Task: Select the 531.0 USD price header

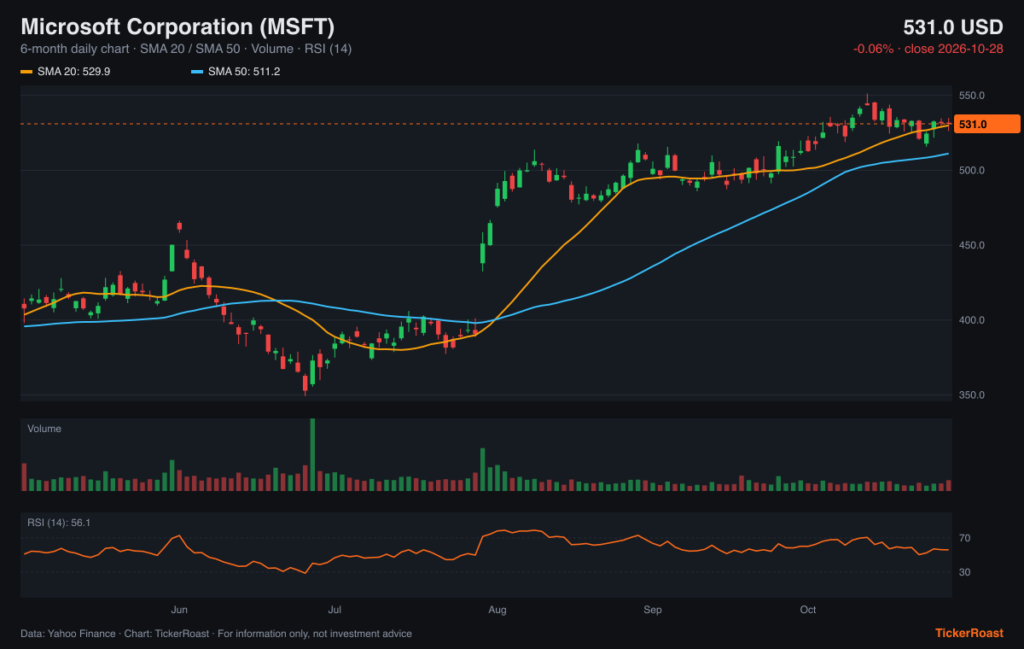Action: [x=953, y=27]
